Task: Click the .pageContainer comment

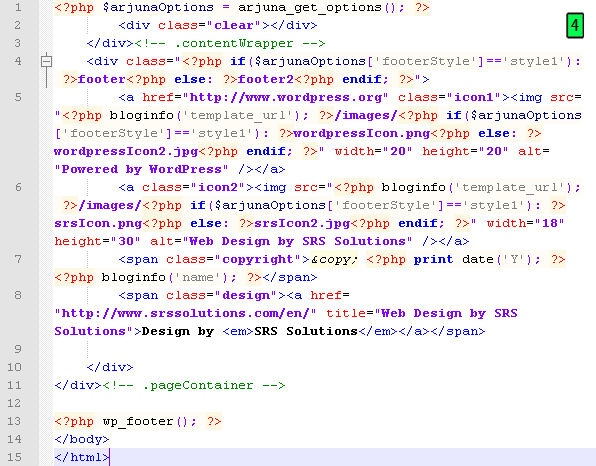Action: [193, 385]
